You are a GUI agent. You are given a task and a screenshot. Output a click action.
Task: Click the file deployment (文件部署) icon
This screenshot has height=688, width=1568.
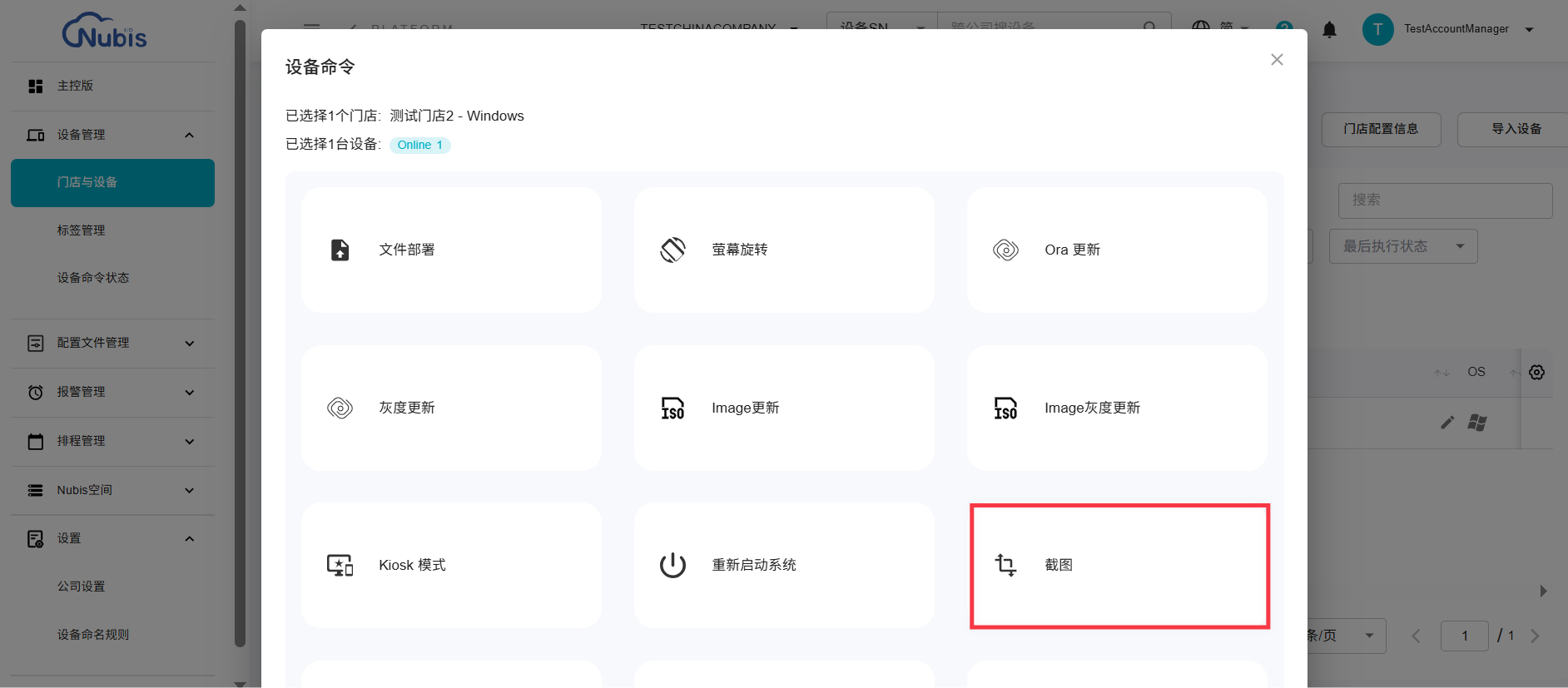pos(340,250)
